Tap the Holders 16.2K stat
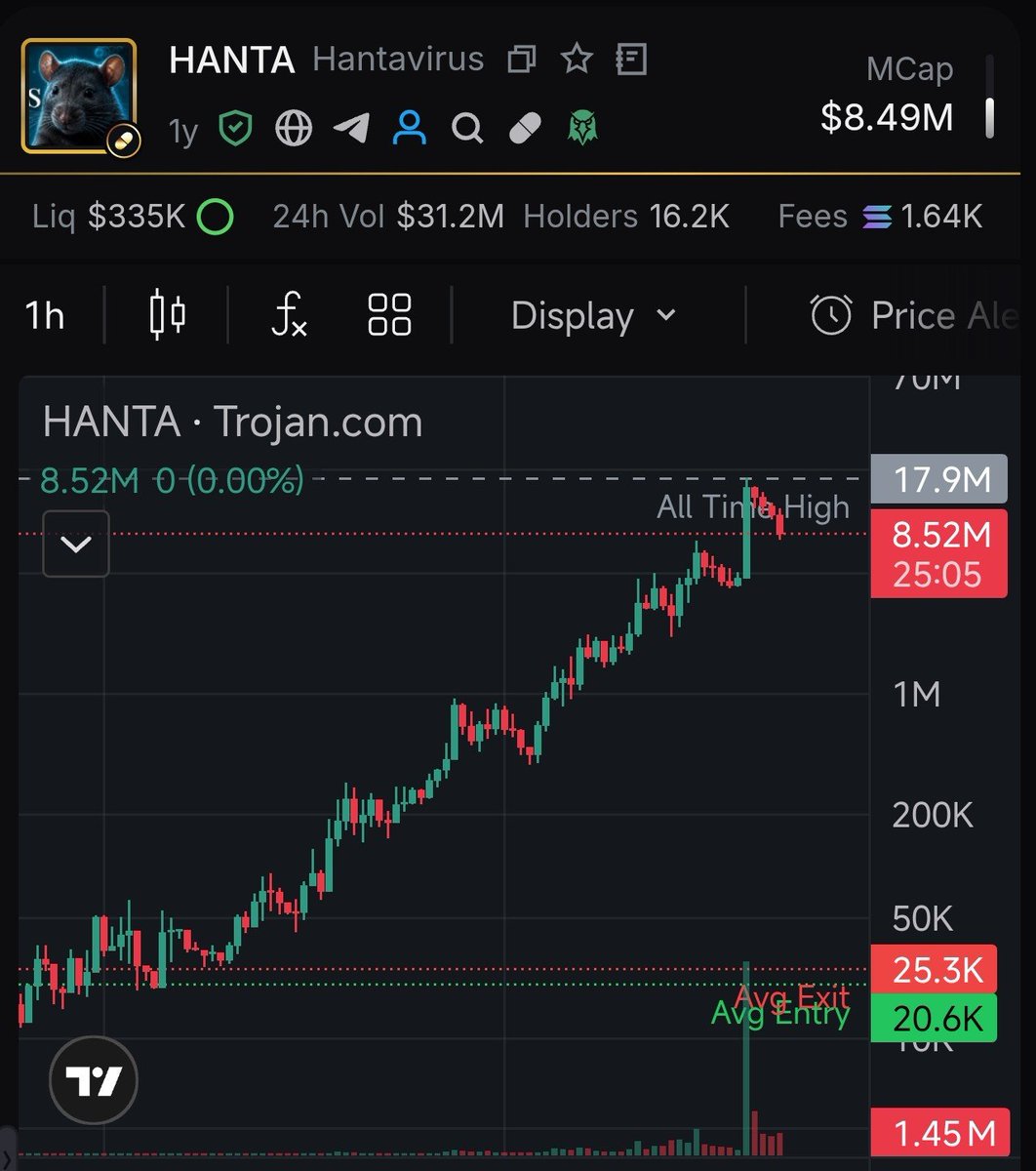The width and height of the screenshot is (1036, 1171). point(626,217)
